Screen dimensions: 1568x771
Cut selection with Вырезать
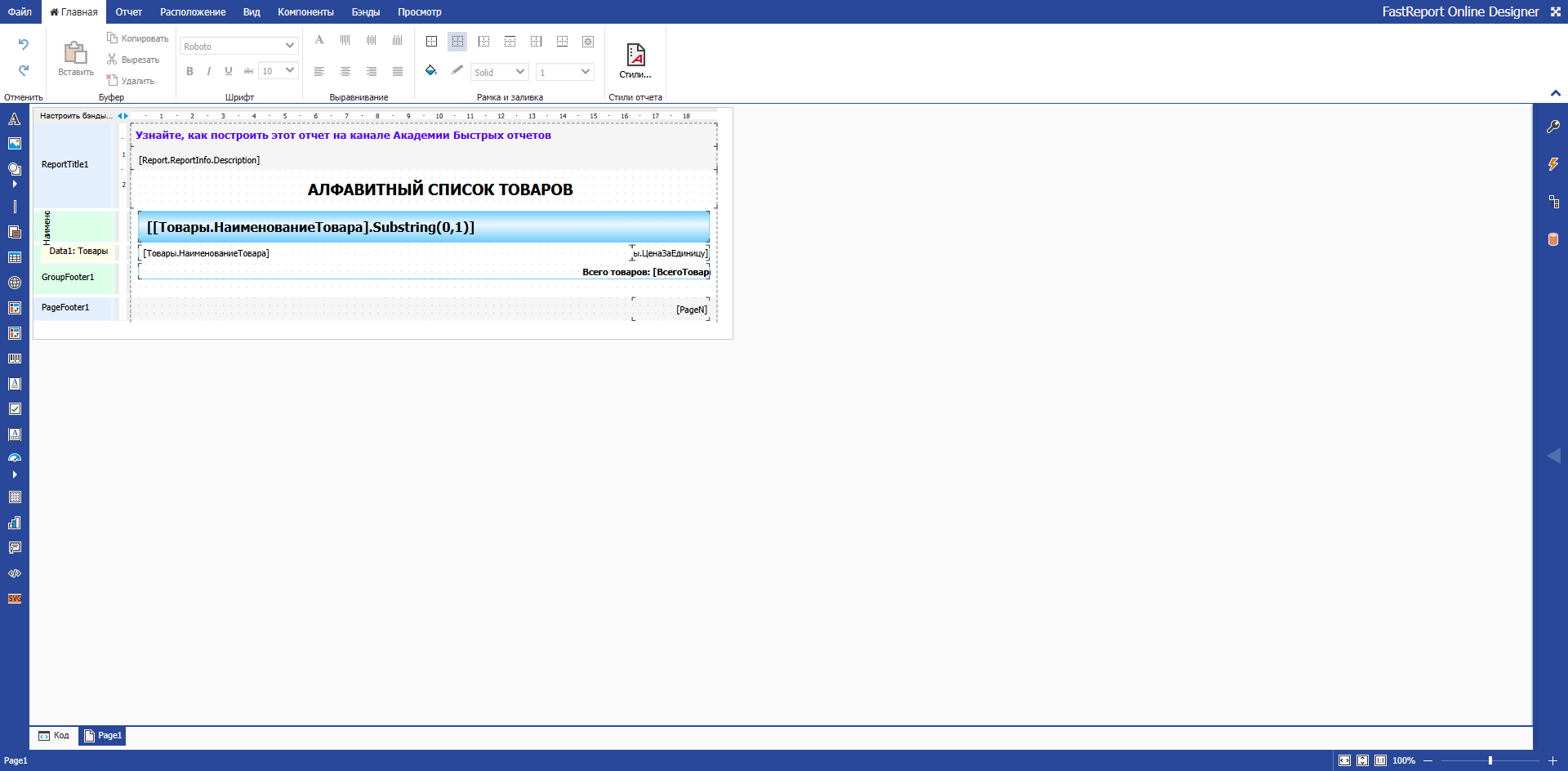pyautogui.click(x=133, y=60)
